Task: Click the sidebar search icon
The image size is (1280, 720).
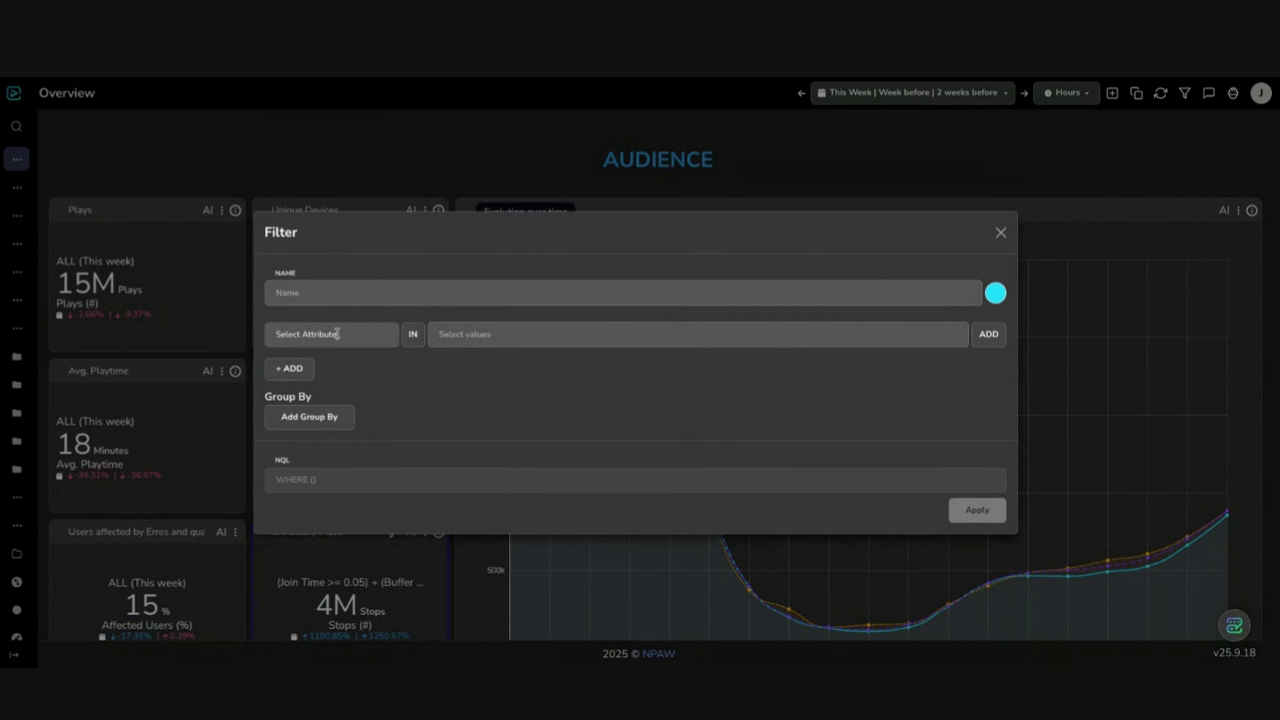Action: (x=16, y=127)
